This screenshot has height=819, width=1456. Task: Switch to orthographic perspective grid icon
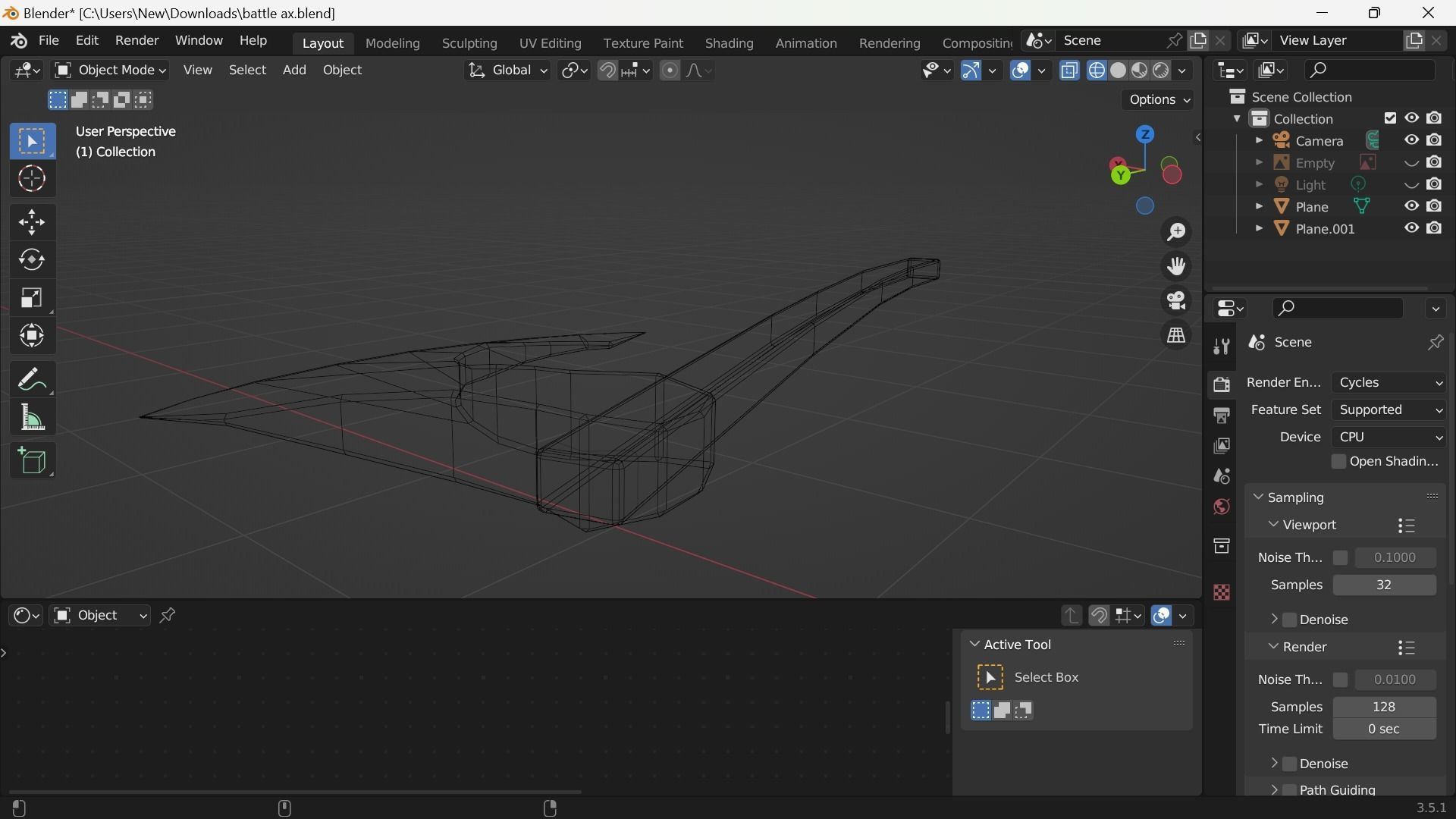1176,336
